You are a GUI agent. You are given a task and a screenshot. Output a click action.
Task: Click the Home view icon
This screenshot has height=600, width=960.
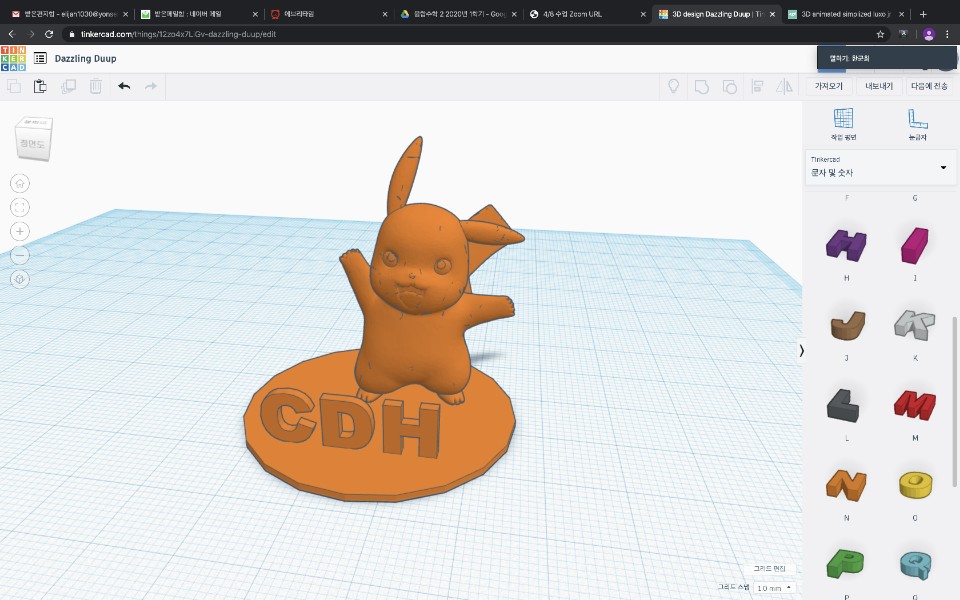[20, 183]
